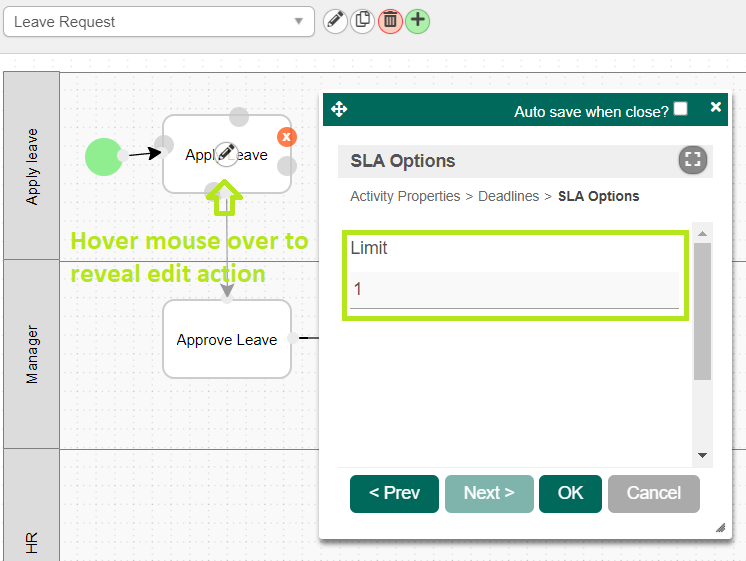The image size is (746, 561).
Task: Select the Manager swimlane header
Action: point(31,354)
